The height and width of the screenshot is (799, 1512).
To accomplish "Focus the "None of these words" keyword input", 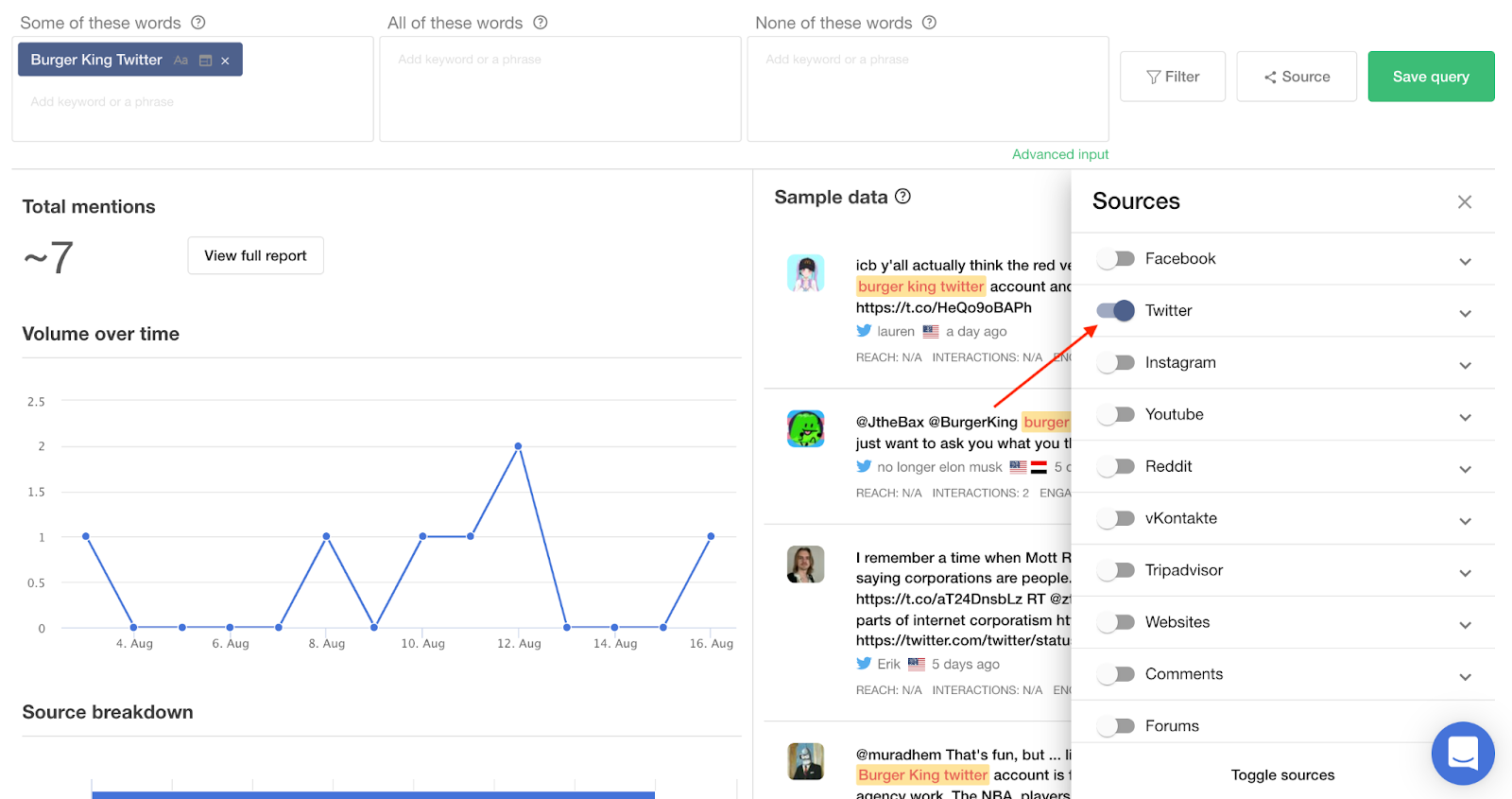I will (x=928, y=89).
